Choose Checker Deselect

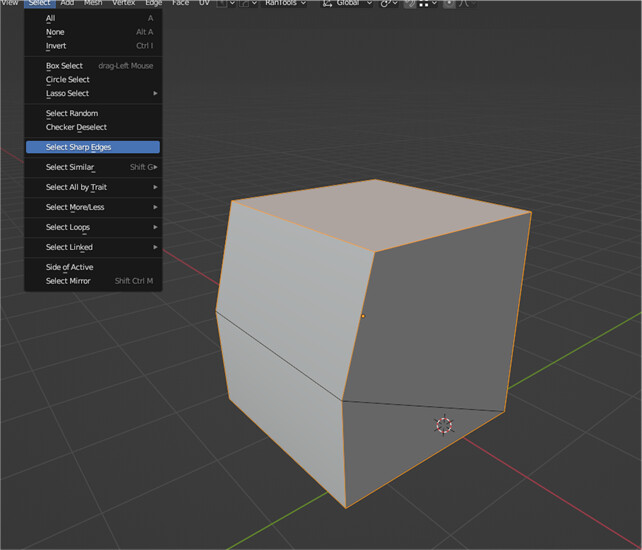tap(93, 127)
